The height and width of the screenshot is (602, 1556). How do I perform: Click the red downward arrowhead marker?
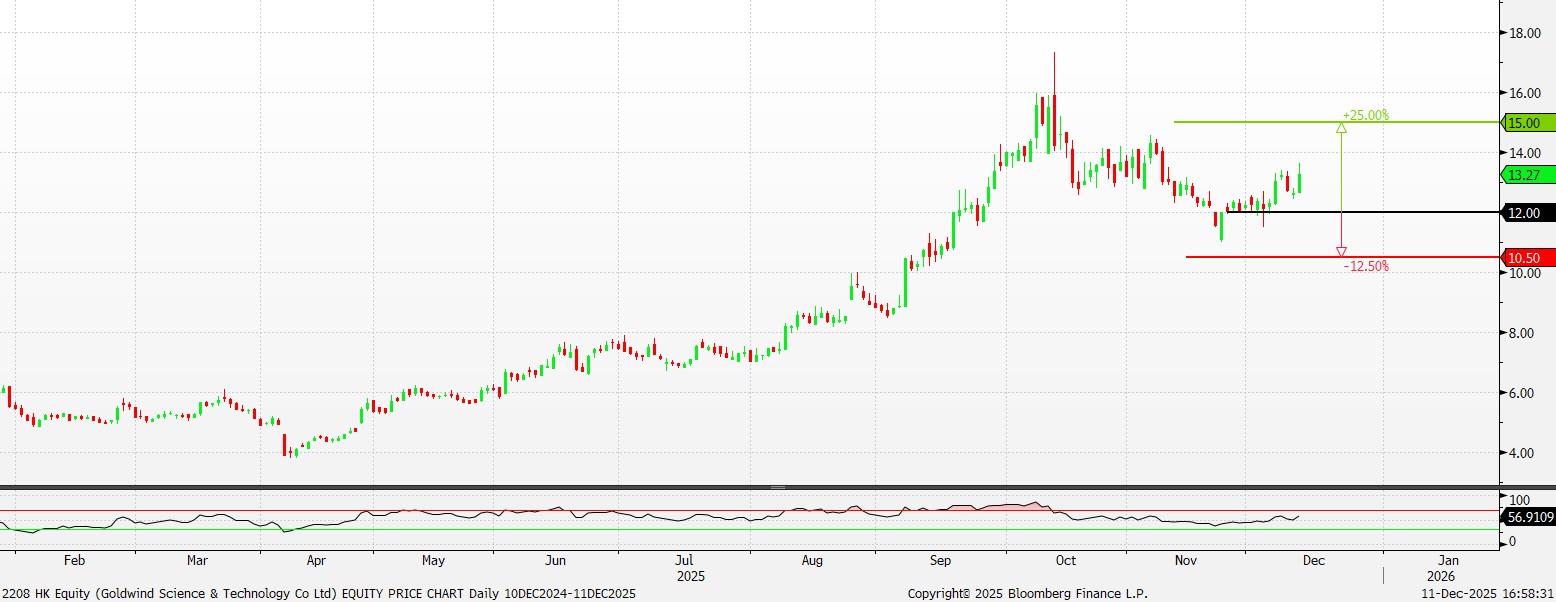[1341, 252]
